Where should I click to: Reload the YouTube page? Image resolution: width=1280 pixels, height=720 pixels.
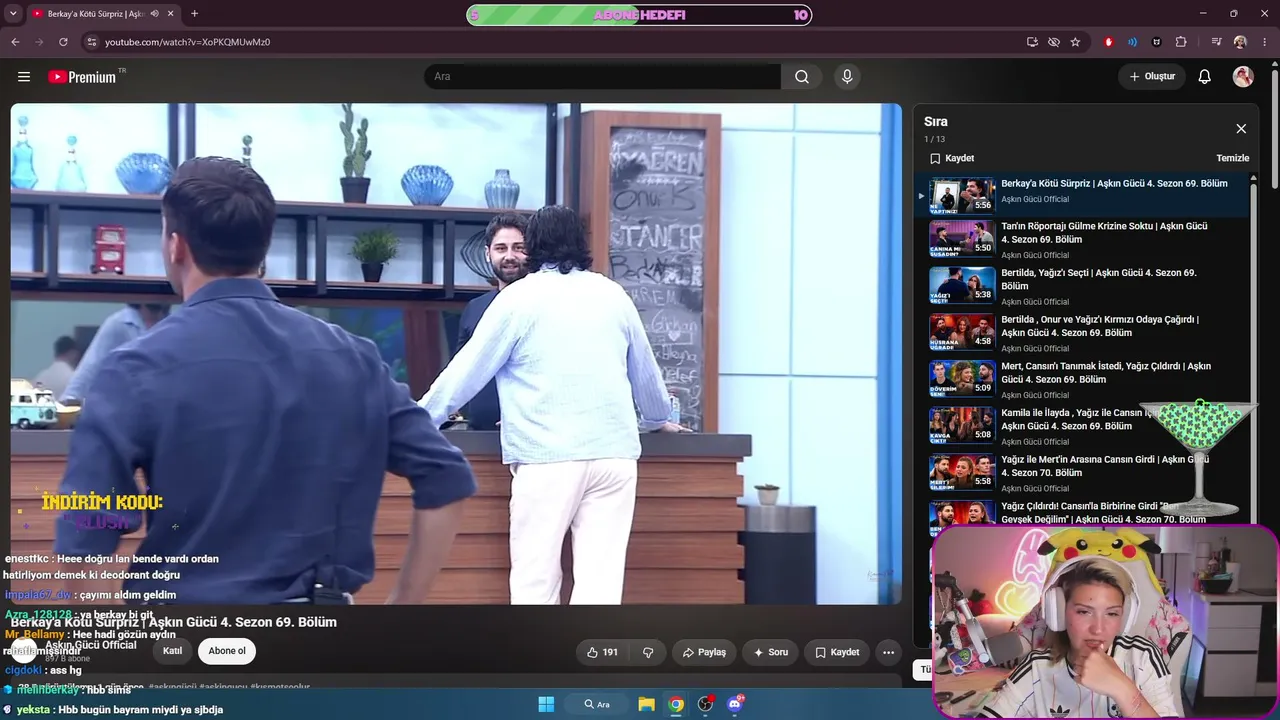(x=63, y=42)
